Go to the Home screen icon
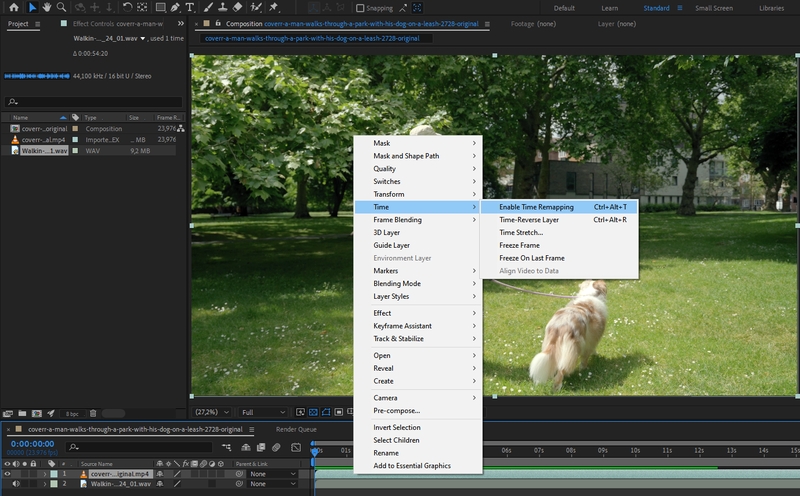The width and height of the screenshot is (800, 496). point(14,7)
